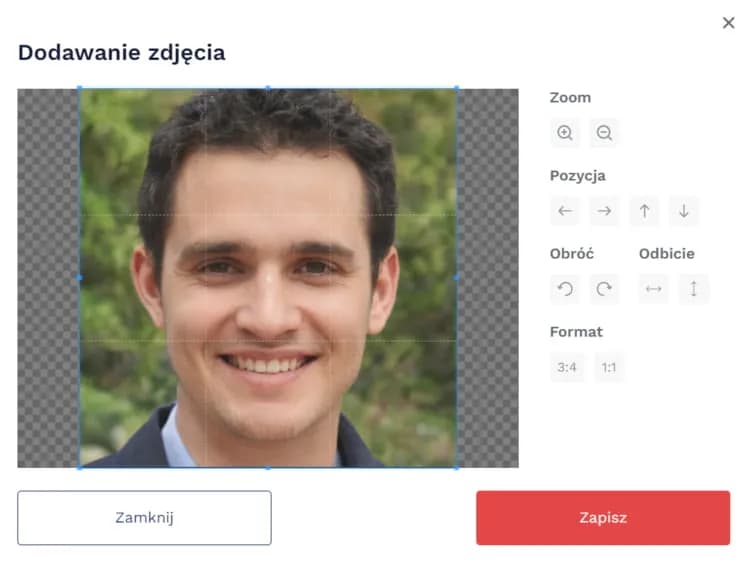Click the zoom out magnifier icon
The height and width of the screenshot is (565, 750).
click(604, 133)
